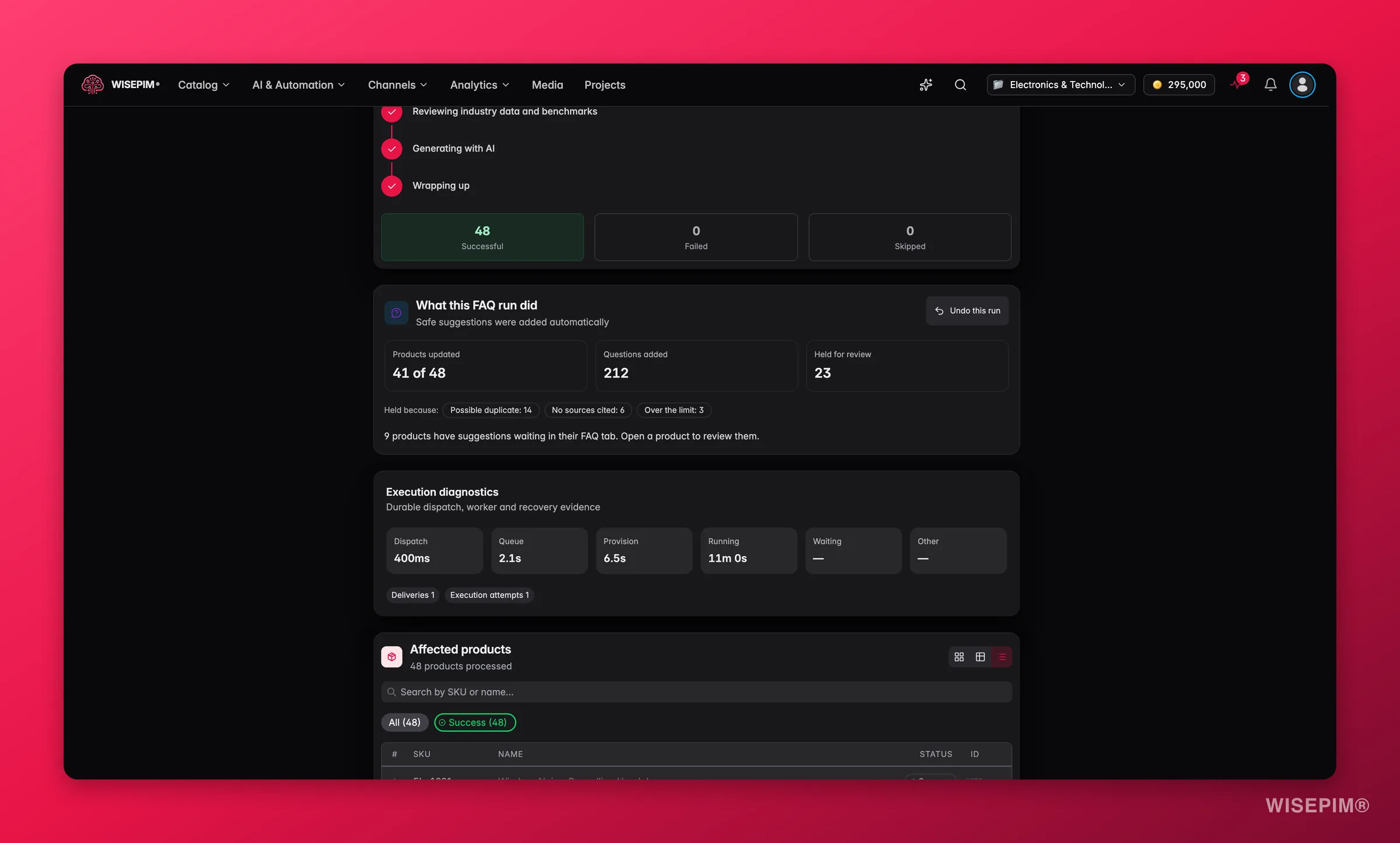Switch affected products to list view
1400x843 pixels.
click(x=1002, y=657)
